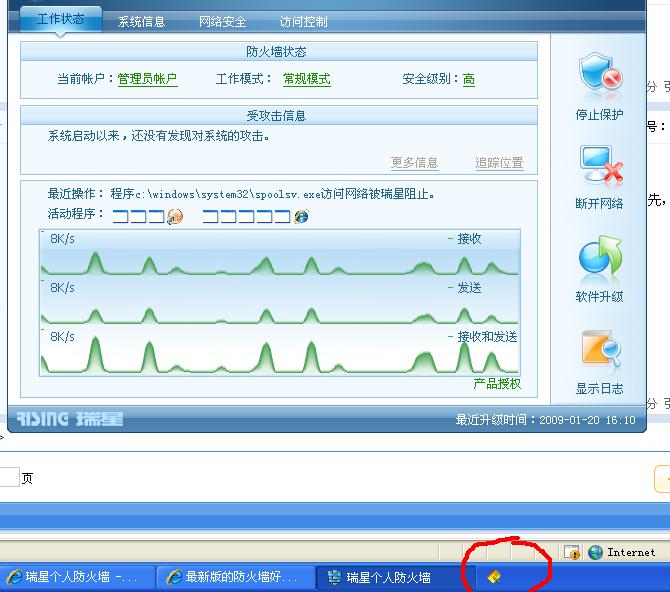Image resolution: width=670 pixels, height=592 pixels.
Task: Switch to 系统信息 tab
Action: coord(141,21)
